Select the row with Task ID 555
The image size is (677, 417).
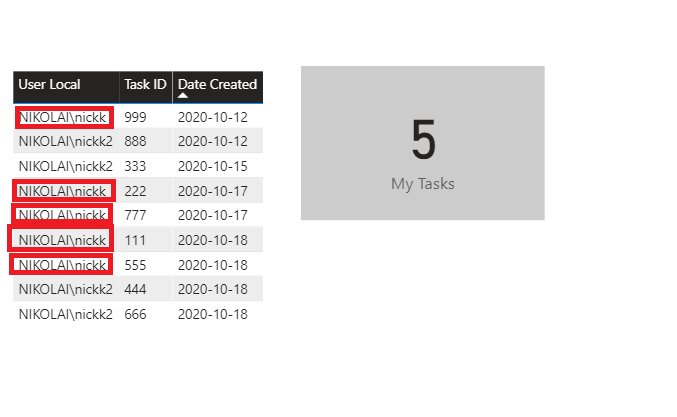[138, 265]
